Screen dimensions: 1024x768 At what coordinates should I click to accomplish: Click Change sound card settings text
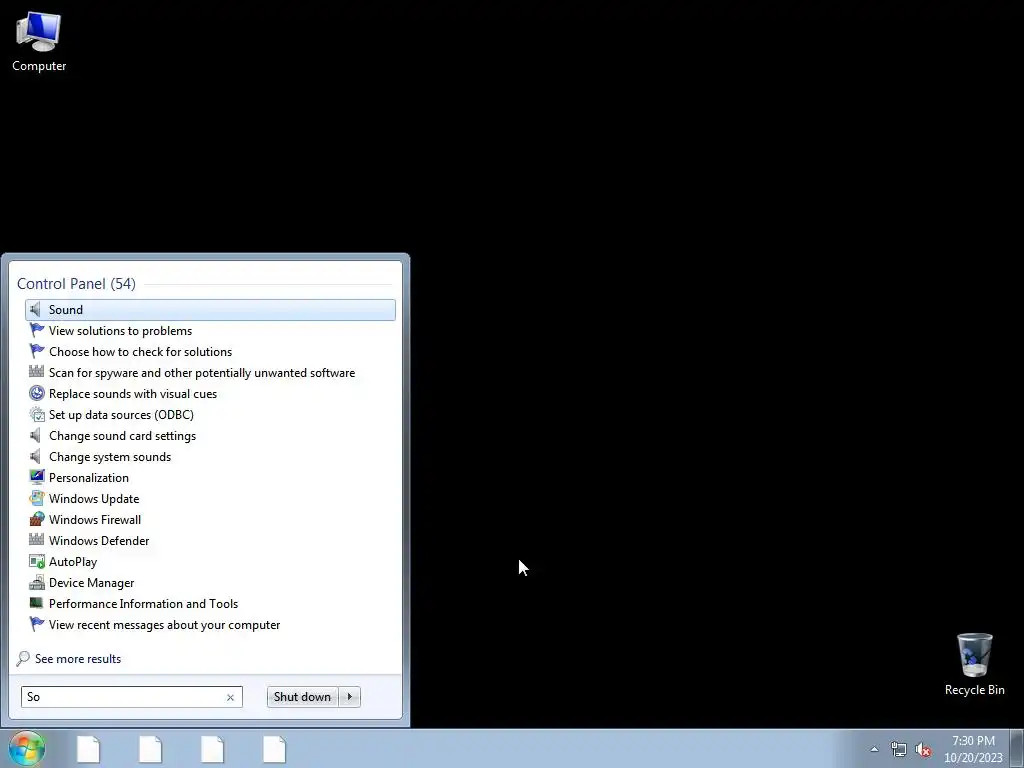click(x=122, y=436)
